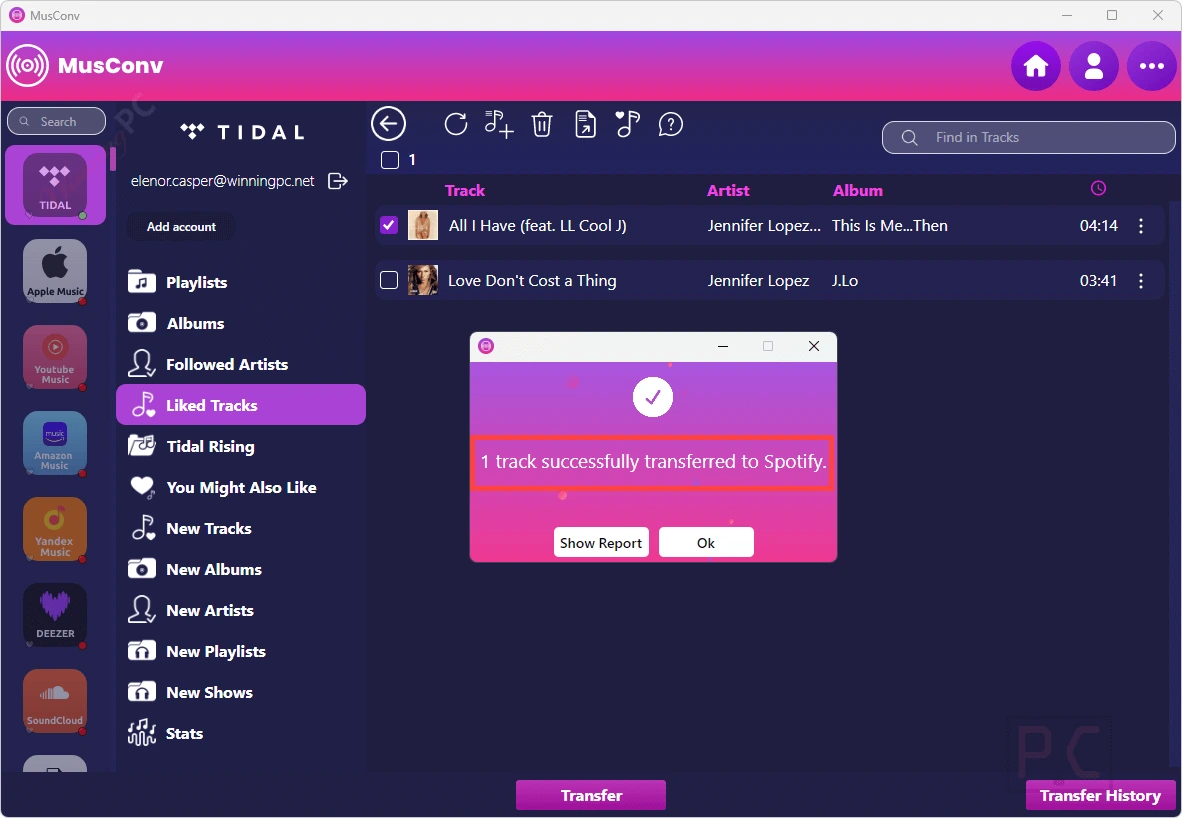This screenshot has width=1182, height=818.
Task: Select Apple Music service in sidebar
Action: tap(55, 271)
